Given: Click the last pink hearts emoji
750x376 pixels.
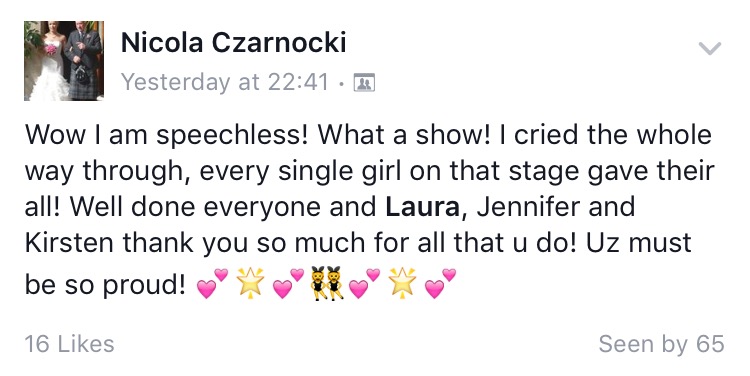Looking at the screenshot, I should (x=441, y=283).
